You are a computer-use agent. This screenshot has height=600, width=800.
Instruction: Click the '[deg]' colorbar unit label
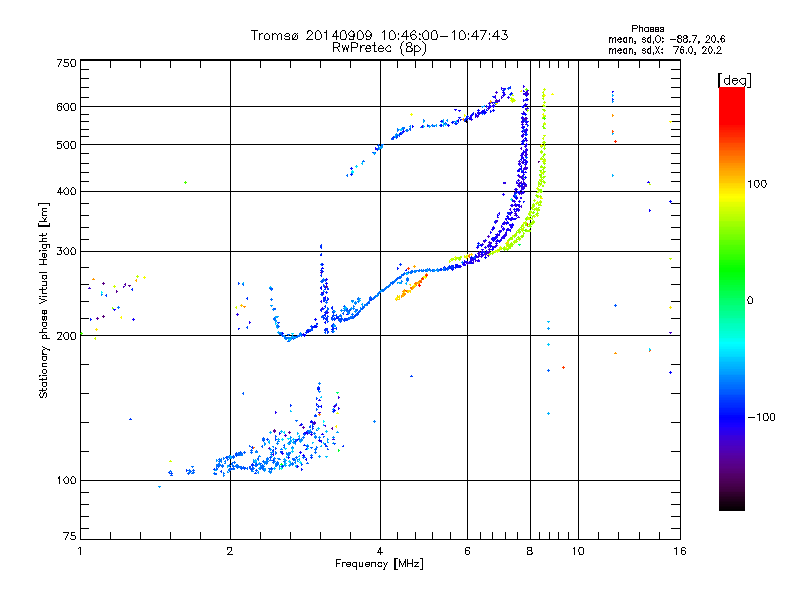tap(734, 80)
